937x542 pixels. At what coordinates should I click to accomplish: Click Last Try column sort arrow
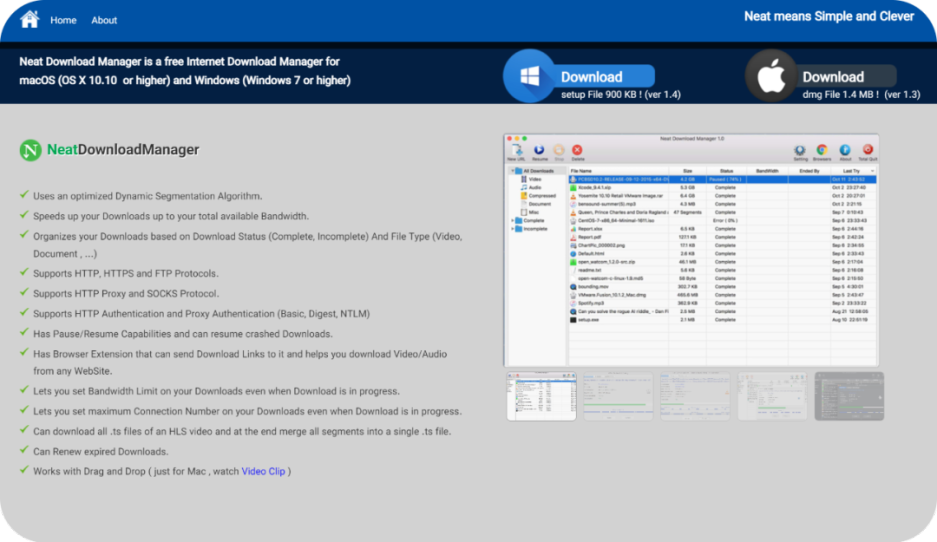click(872, 171)
